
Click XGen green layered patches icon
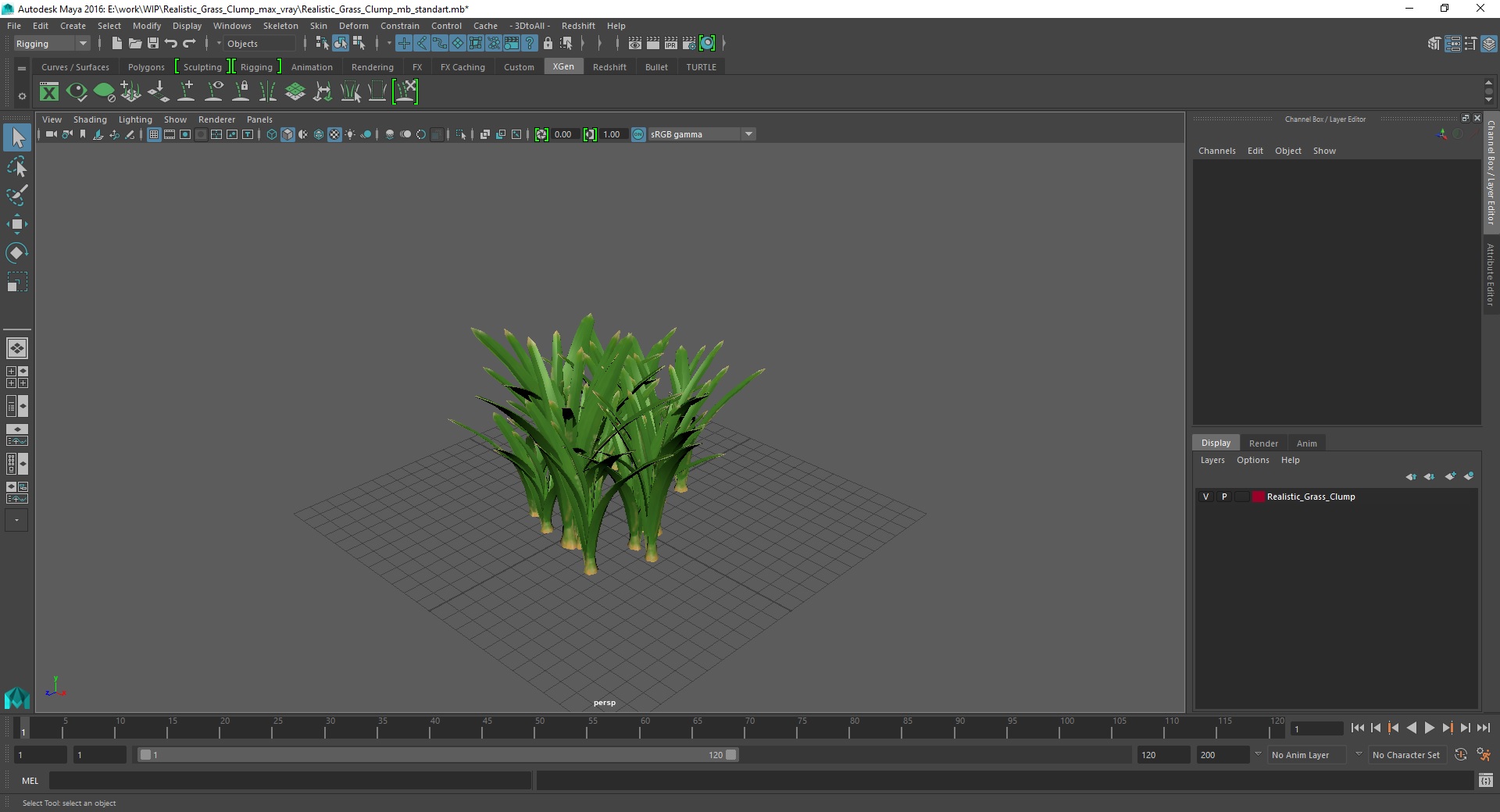(x=295, y=92)
